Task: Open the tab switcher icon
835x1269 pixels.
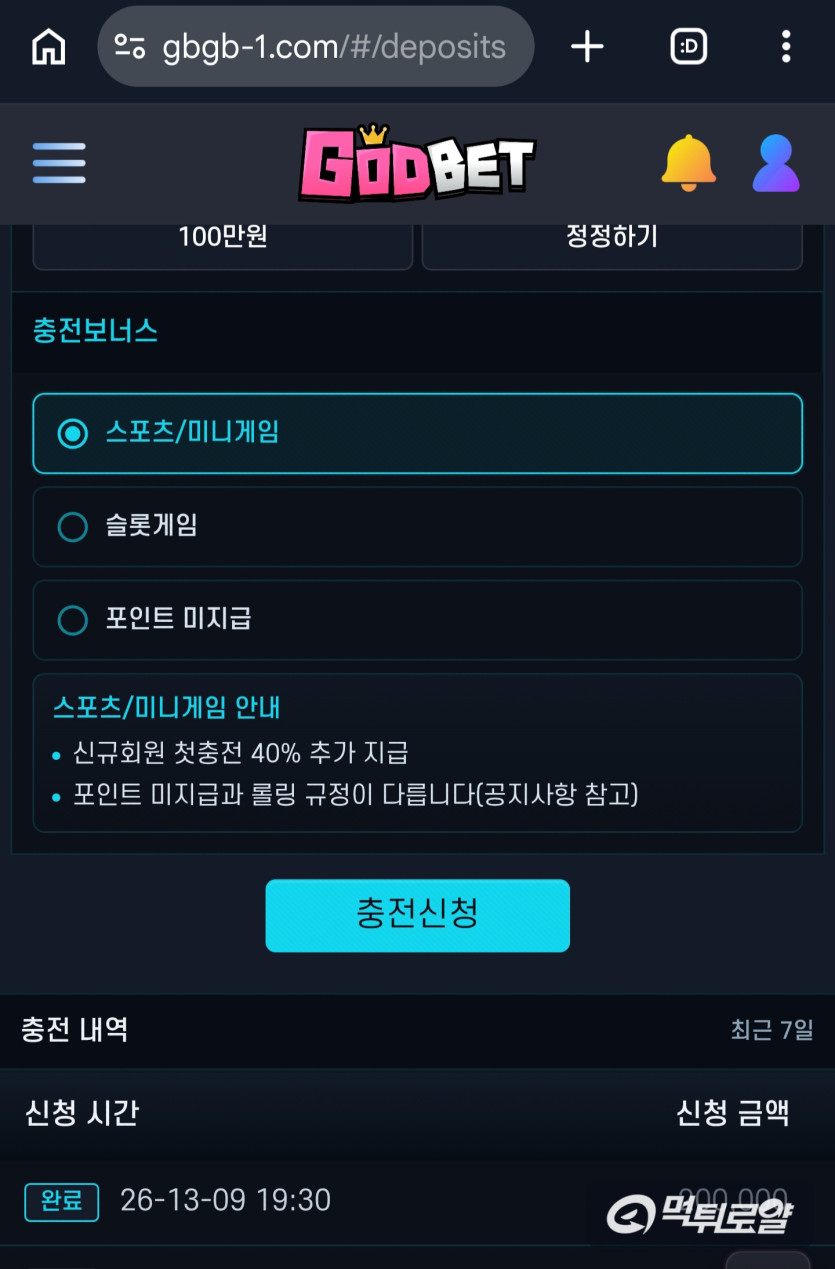Action: pos(689,47)
